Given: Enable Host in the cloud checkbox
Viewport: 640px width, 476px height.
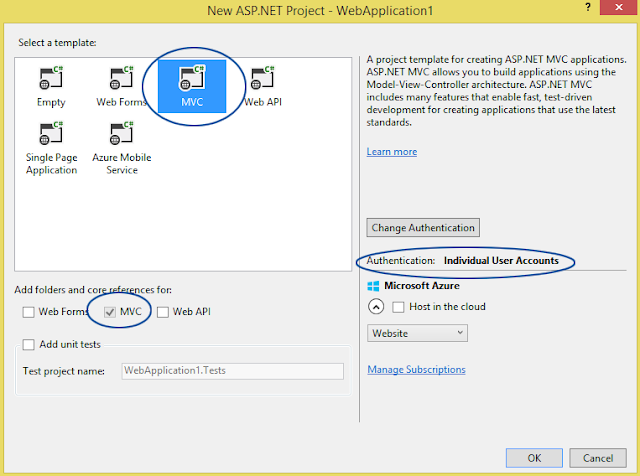Looking at the screenshot, I should click(x=398, y=307).
